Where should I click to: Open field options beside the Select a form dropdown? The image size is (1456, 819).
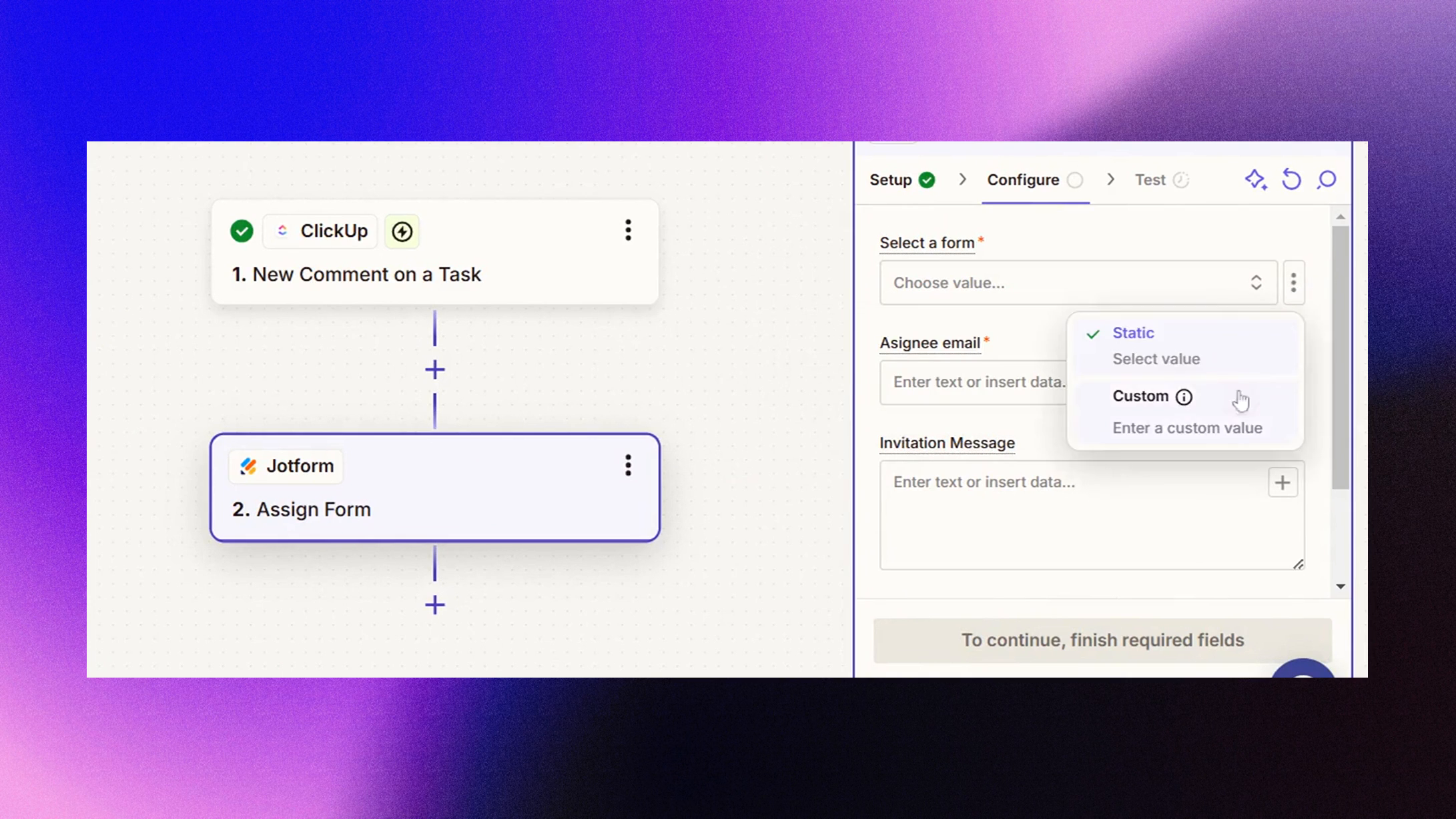click(1294, 283)
